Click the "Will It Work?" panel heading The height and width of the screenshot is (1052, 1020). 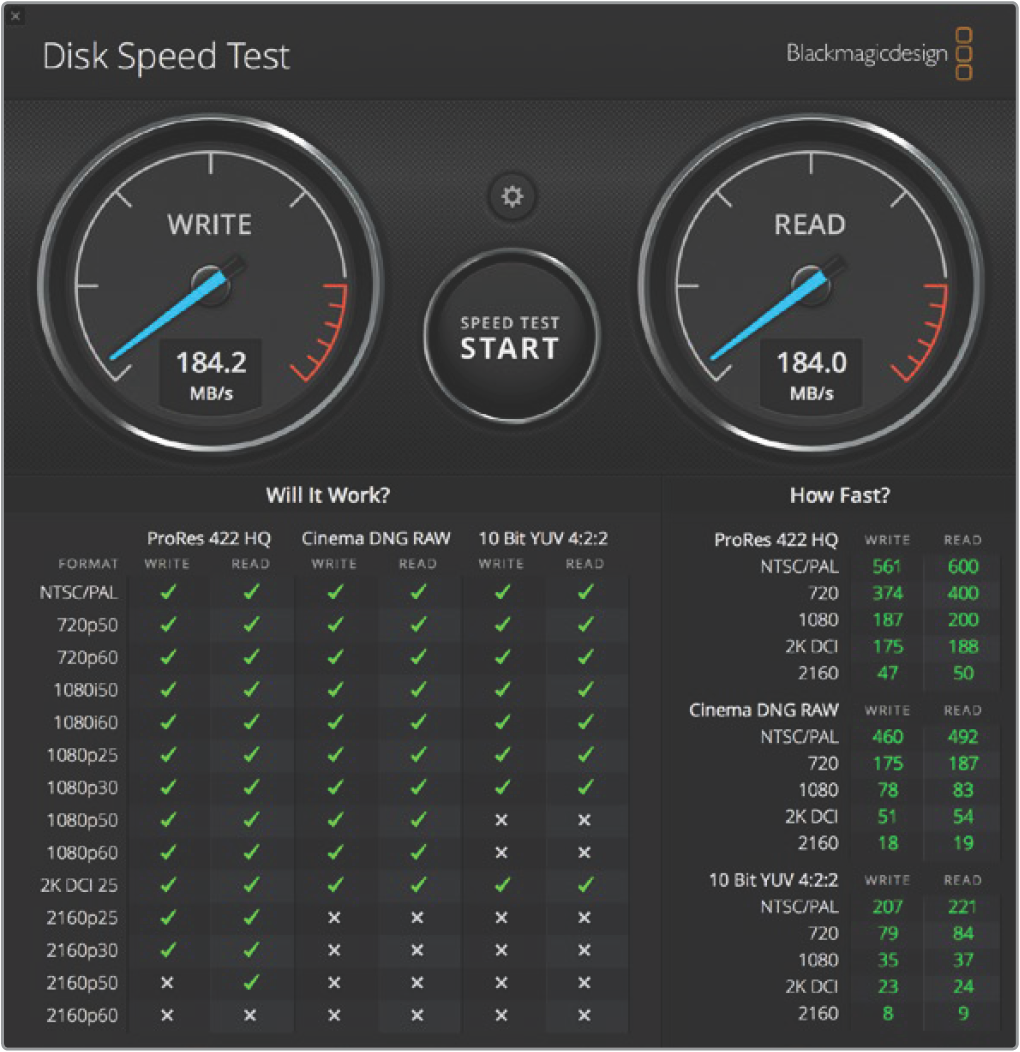pos(328,495)
